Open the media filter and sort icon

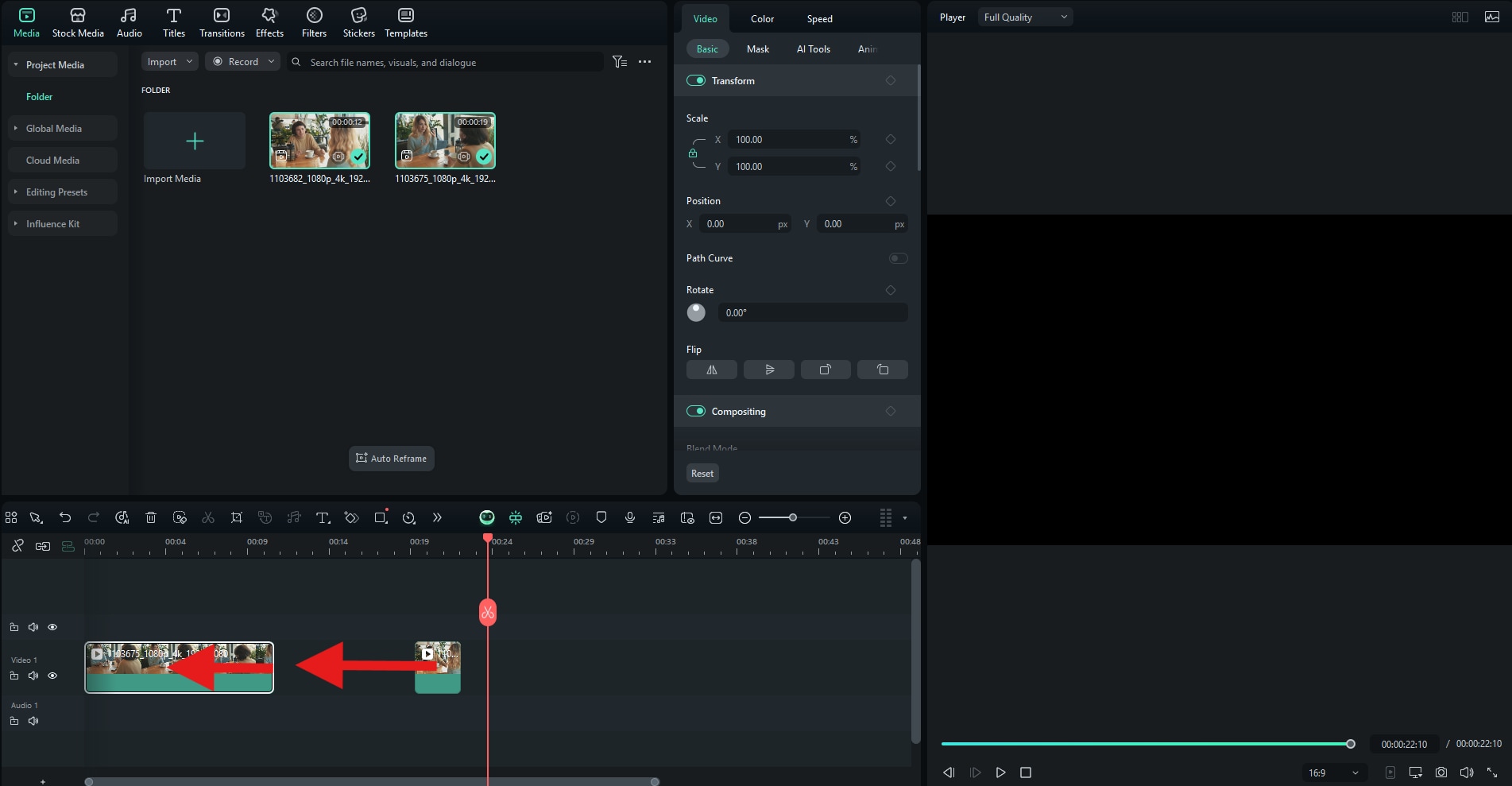(x=620, y=61)
